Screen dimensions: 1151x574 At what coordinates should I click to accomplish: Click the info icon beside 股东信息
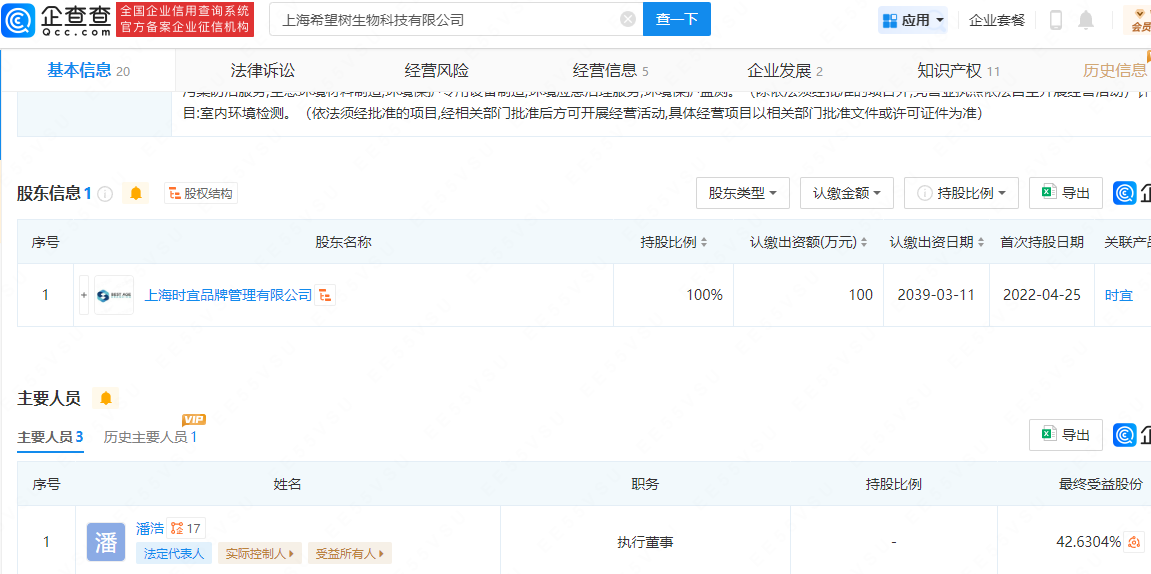[x=105, y=194]
